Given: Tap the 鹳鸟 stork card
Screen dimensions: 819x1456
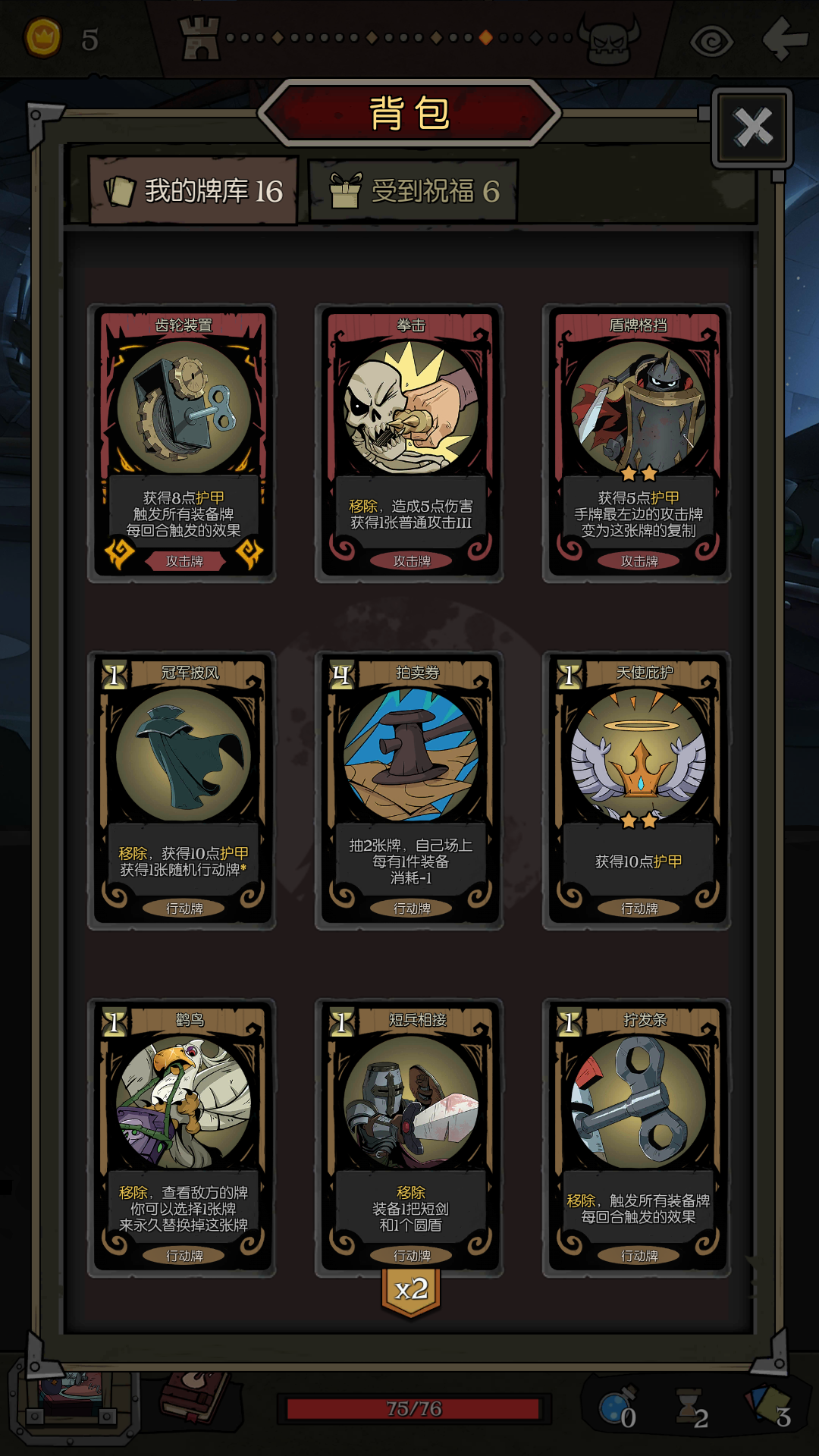Looking at the screenshot, I should 182,1138.
